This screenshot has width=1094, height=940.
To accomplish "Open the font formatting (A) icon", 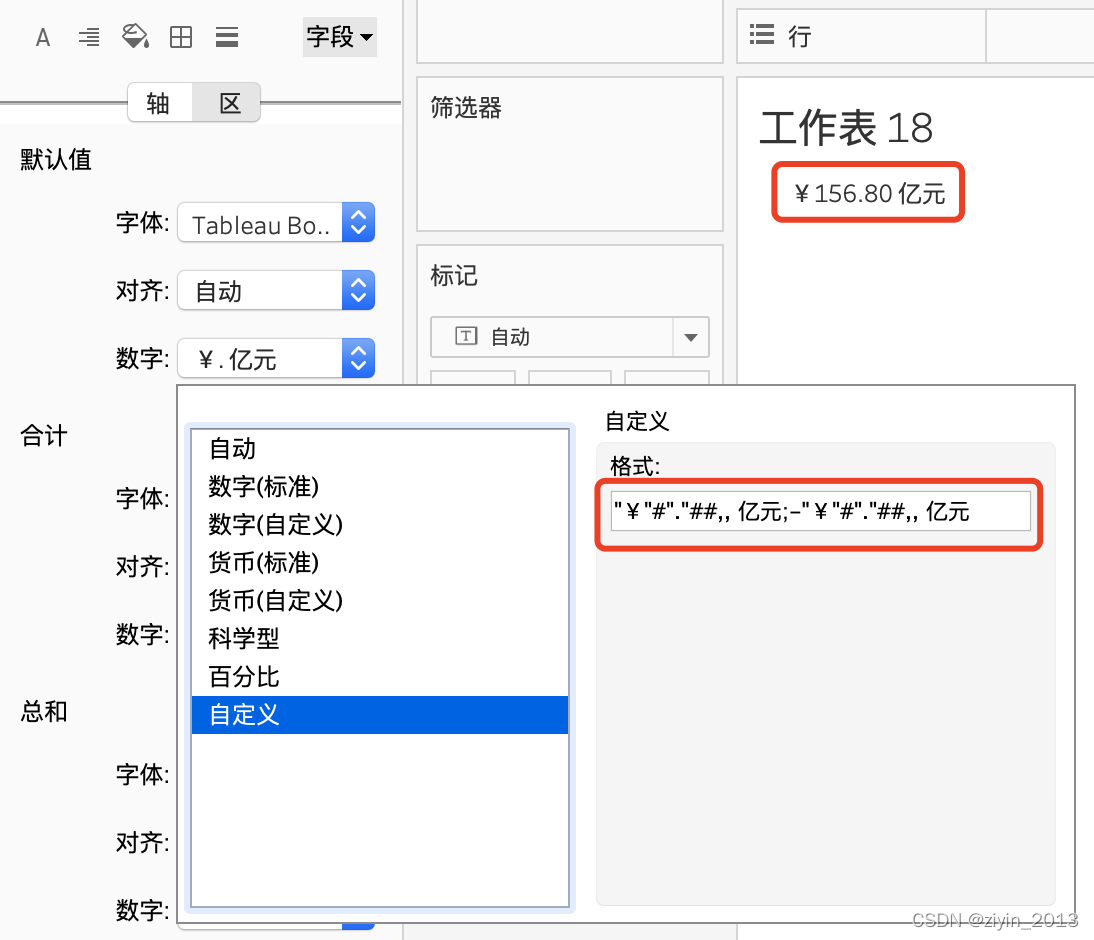I will [x=43, y=37].
